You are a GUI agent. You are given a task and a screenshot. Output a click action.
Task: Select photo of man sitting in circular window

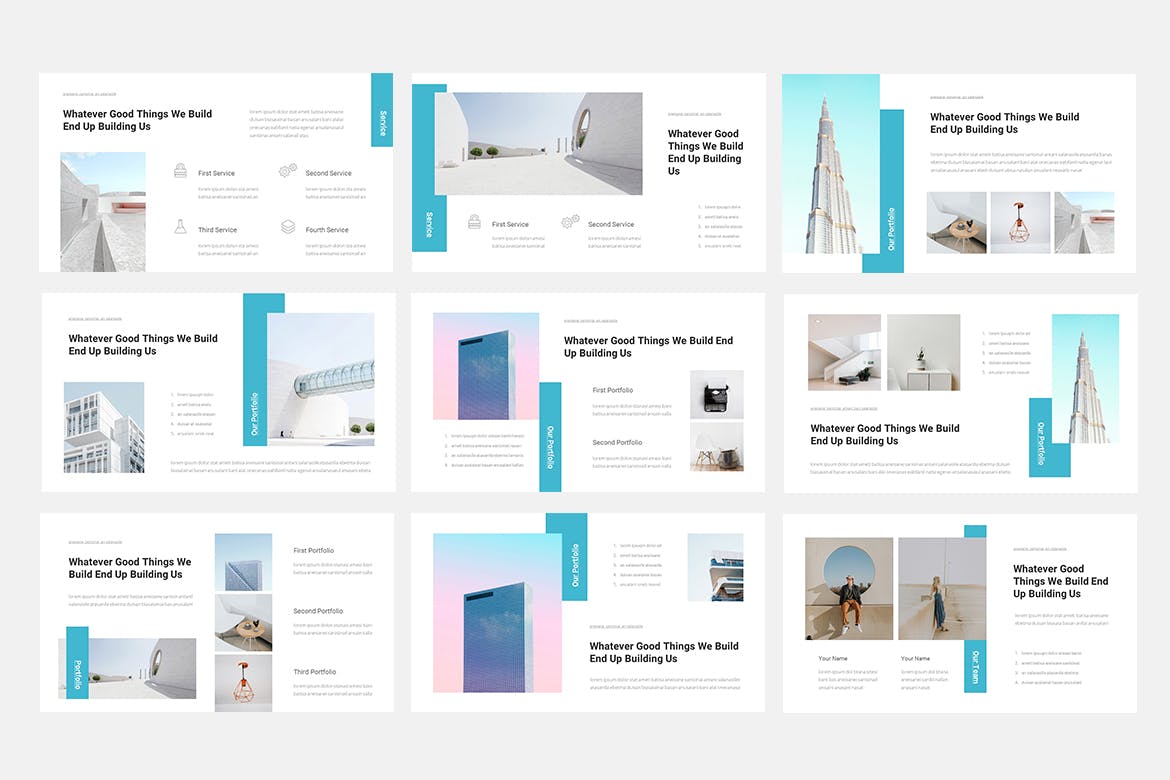[848, 589]
